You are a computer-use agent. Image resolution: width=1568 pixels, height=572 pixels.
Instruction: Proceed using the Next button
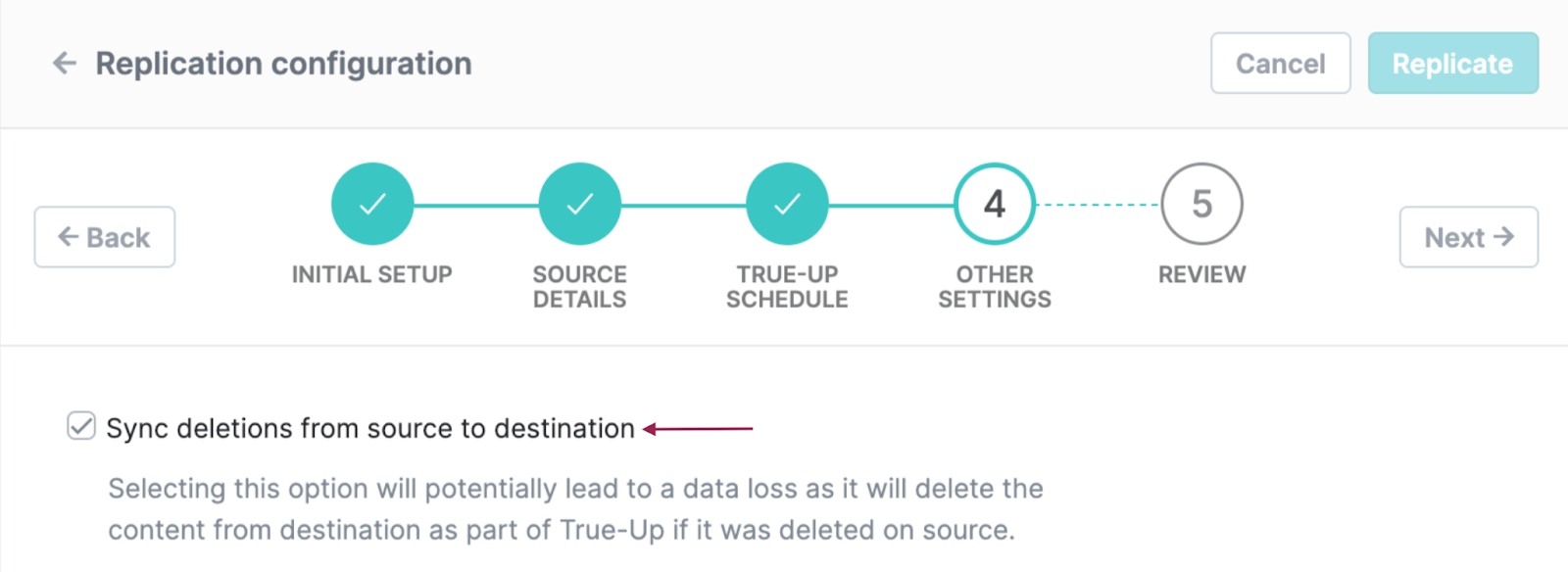[x=1468, y=237]
